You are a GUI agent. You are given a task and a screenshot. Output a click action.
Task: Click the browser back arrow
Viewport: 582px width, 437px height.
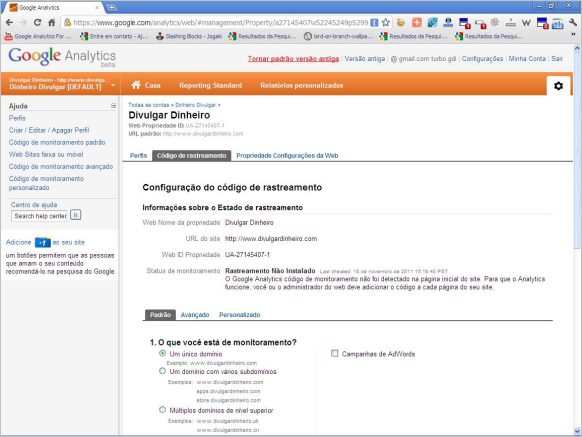(9, 23)
